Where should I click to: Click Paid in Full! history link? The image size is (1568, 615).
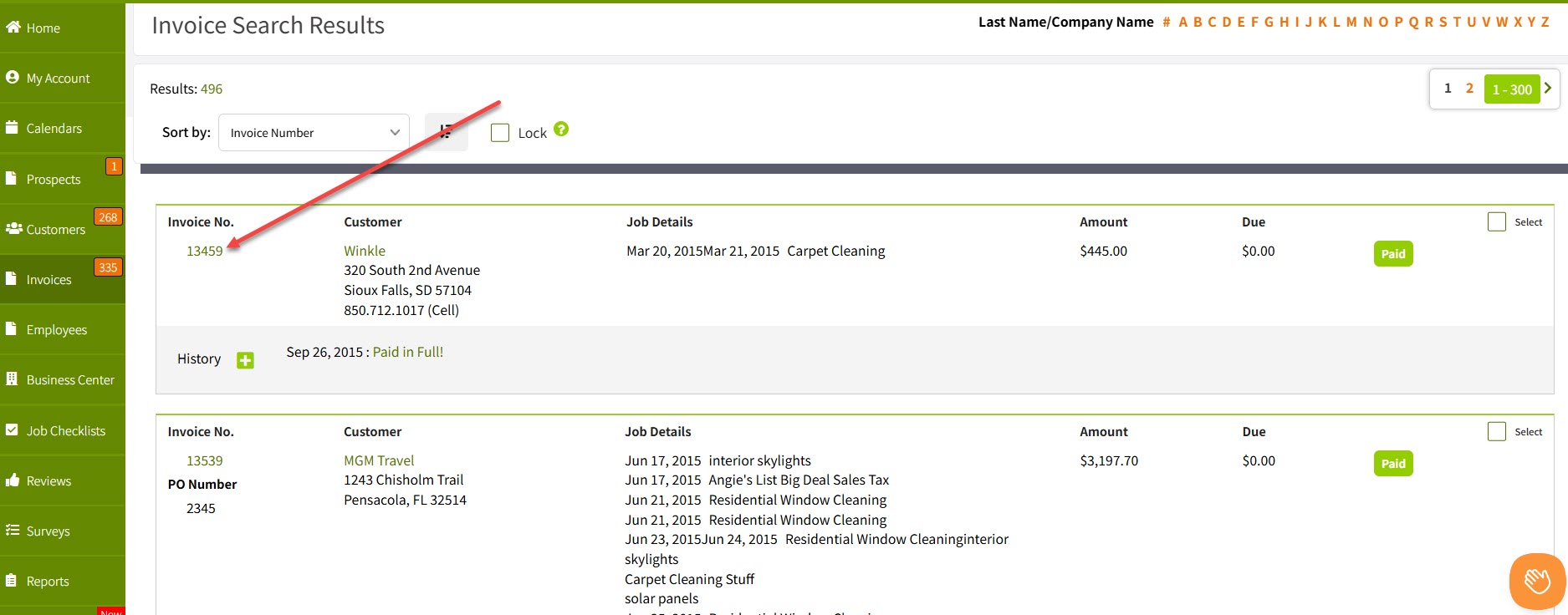point(408,352)
